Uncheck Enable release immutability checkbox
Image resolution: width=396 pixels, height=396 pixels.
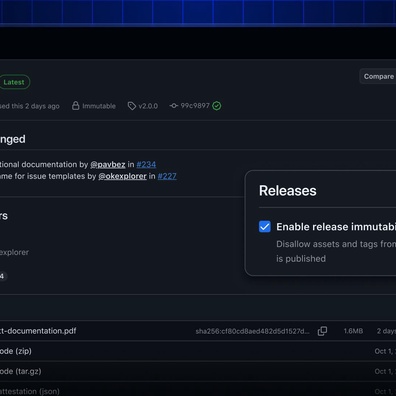tap(265, 227)
